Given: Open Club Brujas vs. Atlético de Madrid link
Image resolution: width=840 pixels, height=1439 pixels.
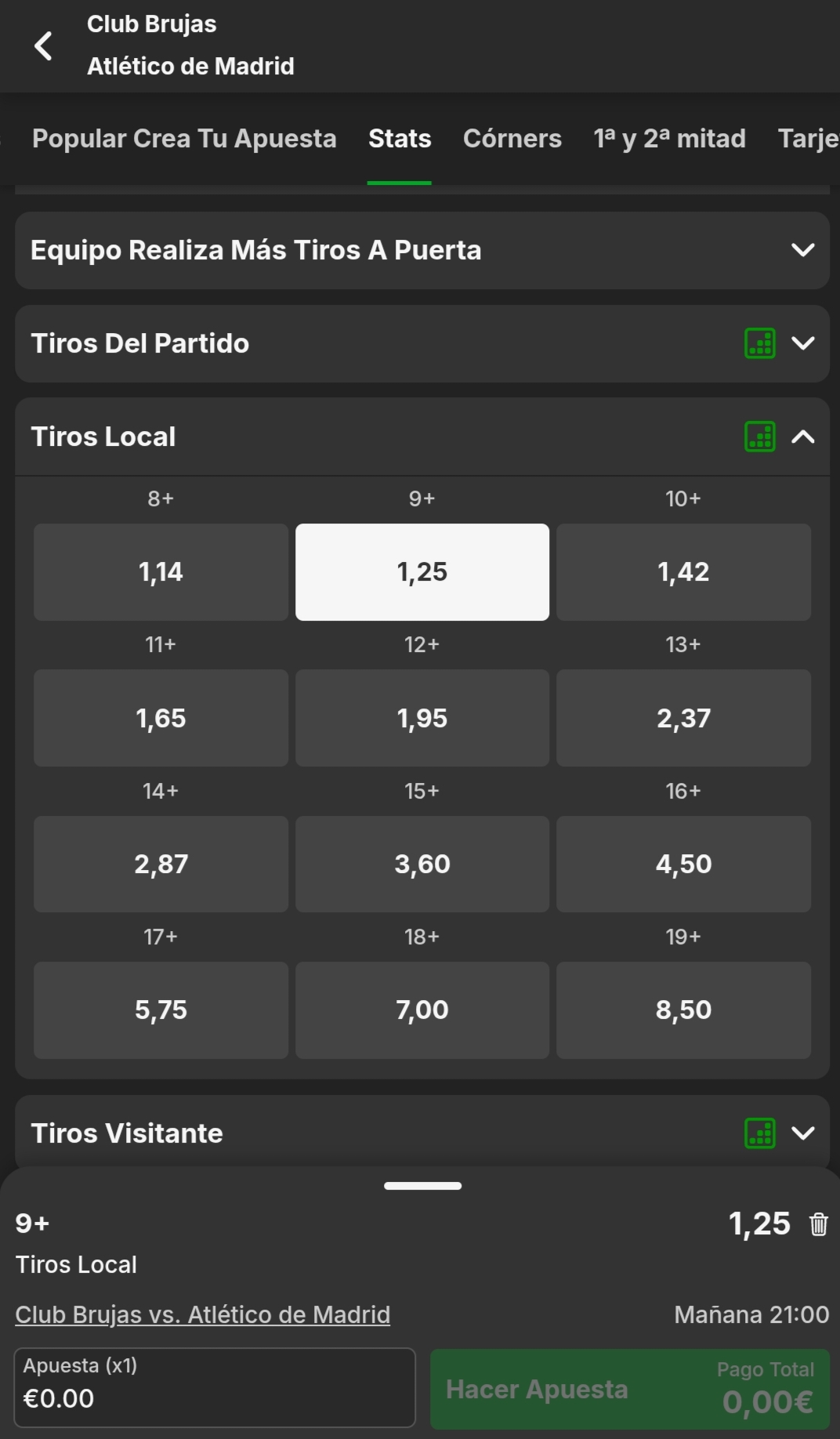Looking at the screenshot, I should click(x=202, y=1314).
